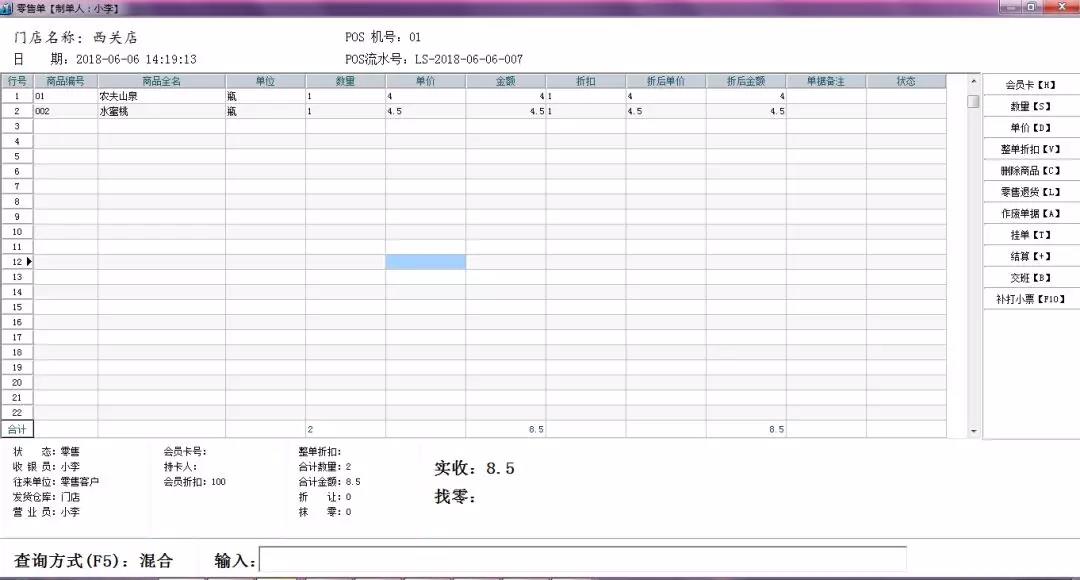Click the highlighted blue cell in row 12
Screen dimensions: 1080x580
425,262
